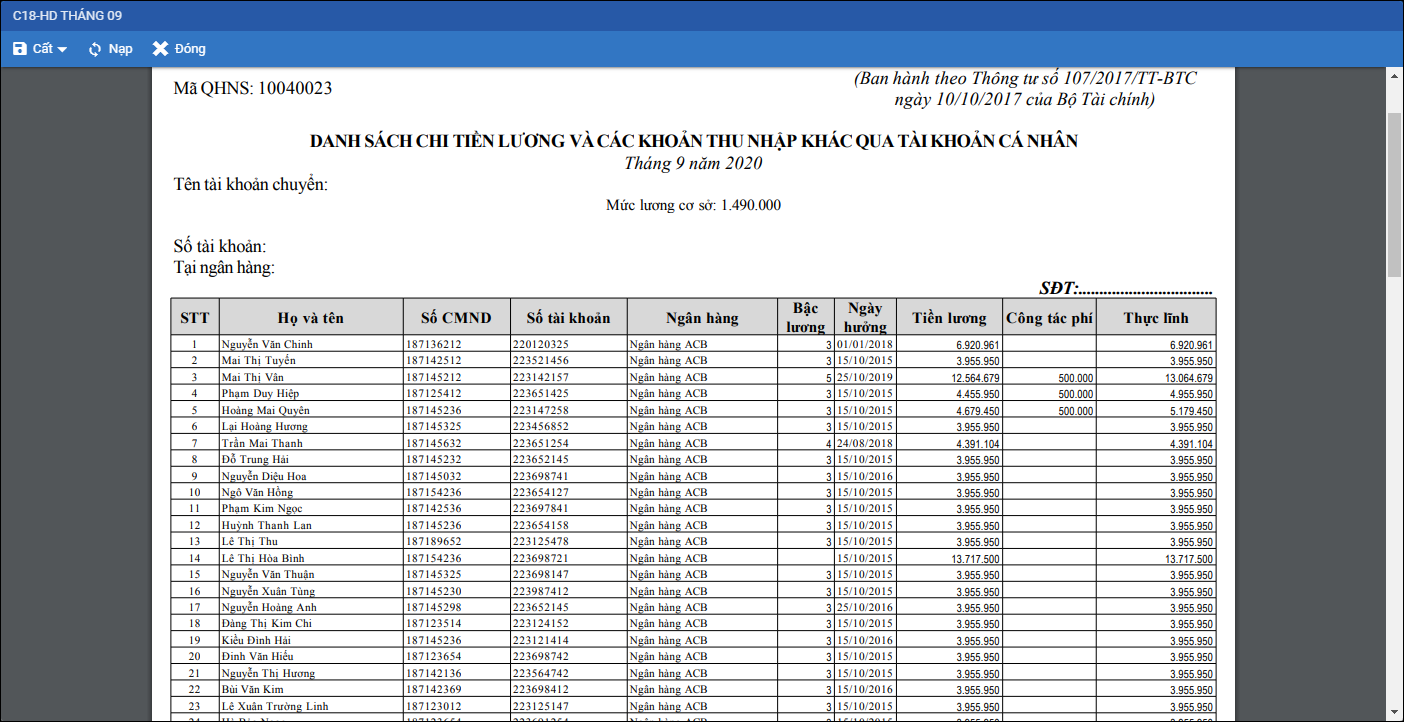Click the reload icon beside Nạp
1404x722 pixels.
(95, 49)
